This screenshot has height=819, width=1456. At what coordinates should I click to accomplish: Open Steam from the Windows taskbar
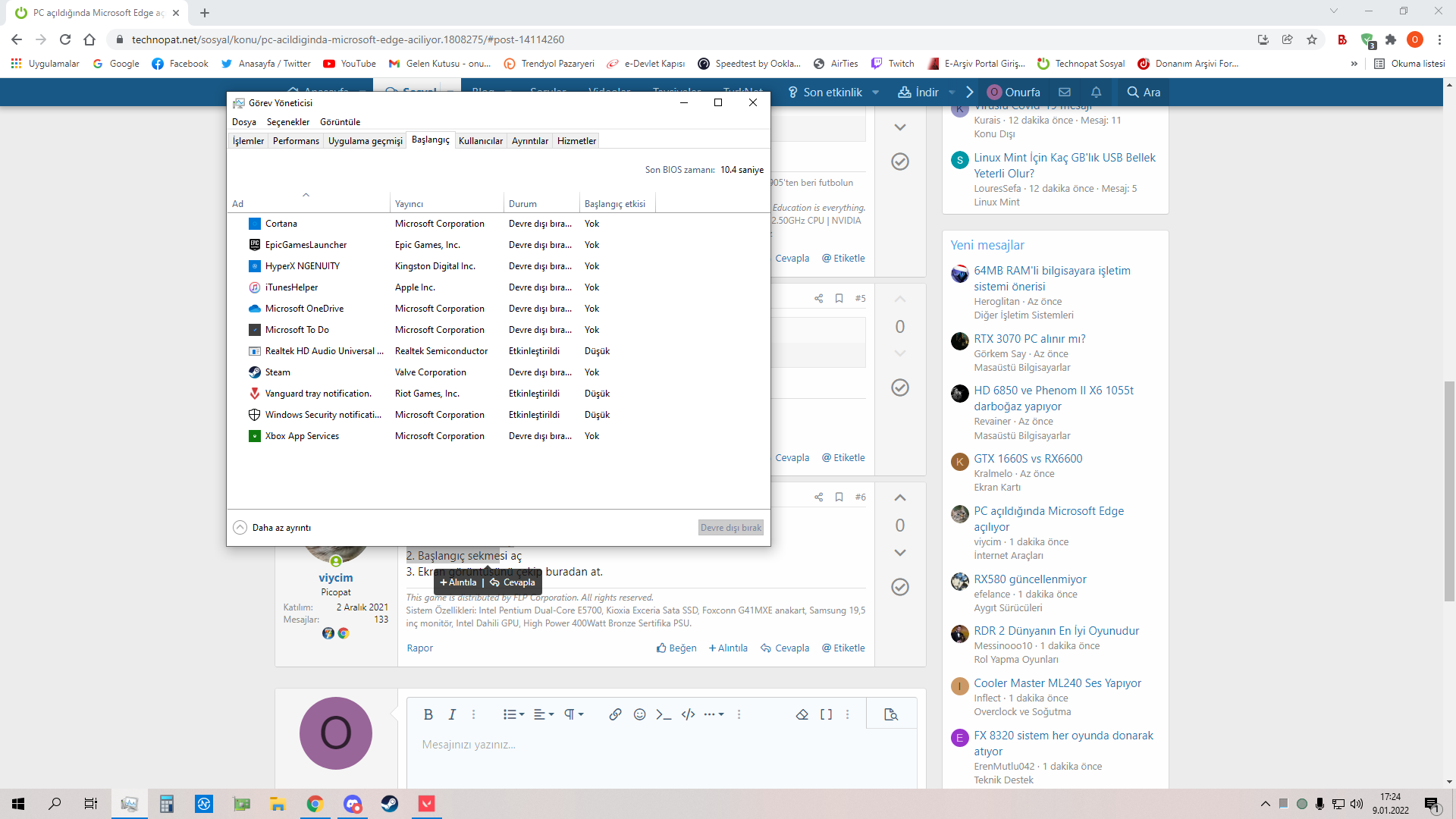pos(390,804)
